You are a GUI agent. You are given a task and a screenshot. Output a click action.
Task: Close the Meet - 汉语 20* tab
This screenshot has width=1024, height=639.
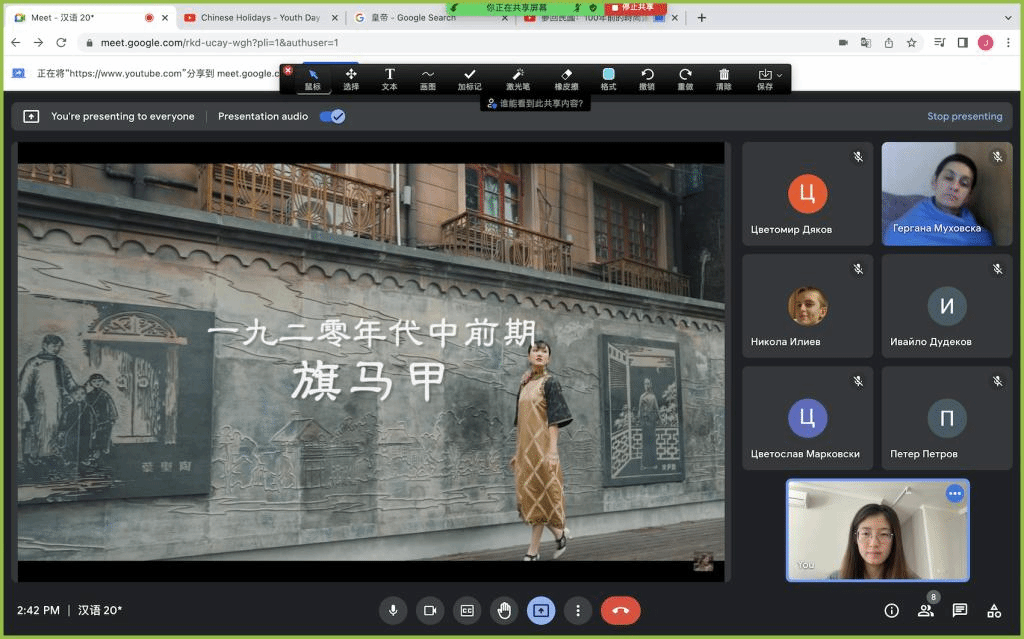pyautogui.click(x=165, y=18)
